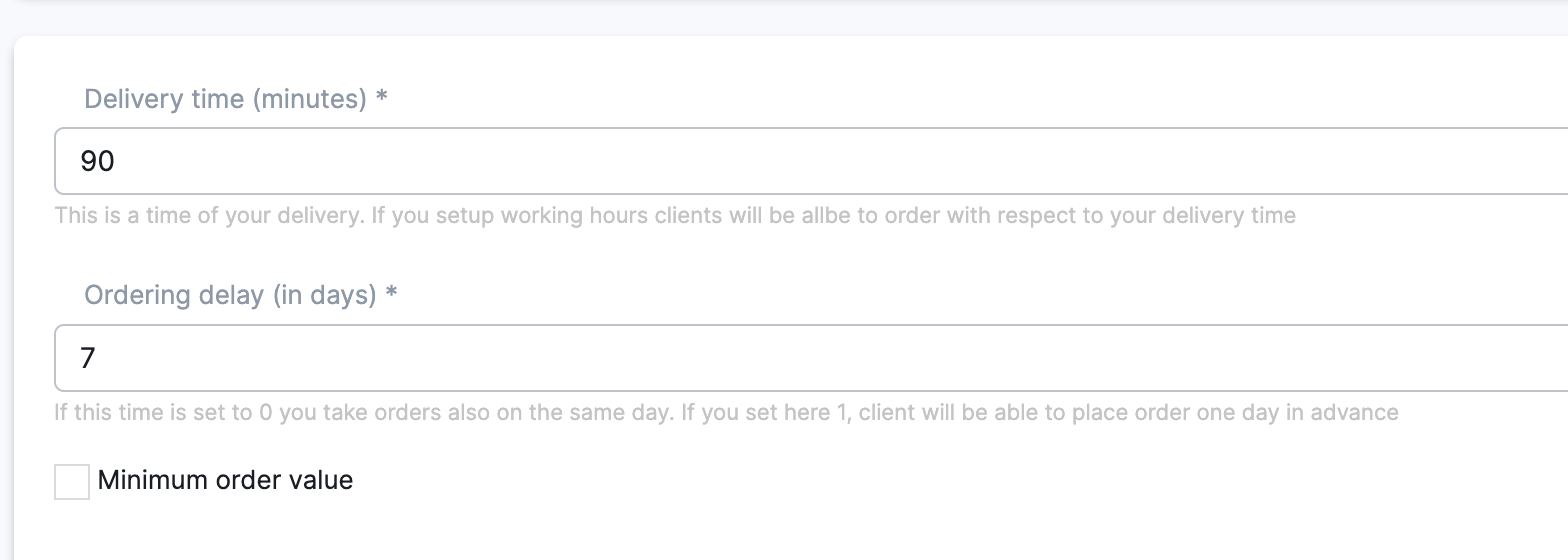Viewport: 1568px width, 560px height.
Task: Click the "Delivery time (minutes)" field label
Action: (x=225, y=99)
